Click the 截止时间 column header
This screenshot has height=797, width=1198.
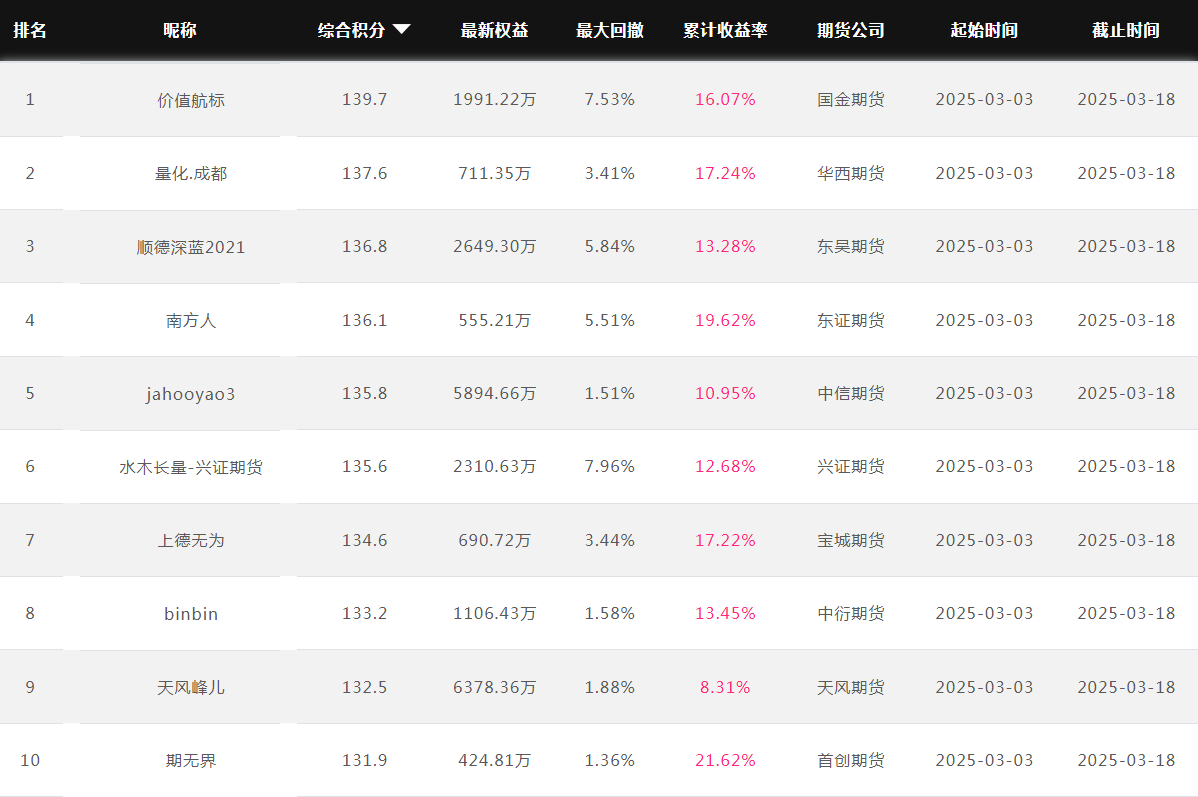(1126, 31)
